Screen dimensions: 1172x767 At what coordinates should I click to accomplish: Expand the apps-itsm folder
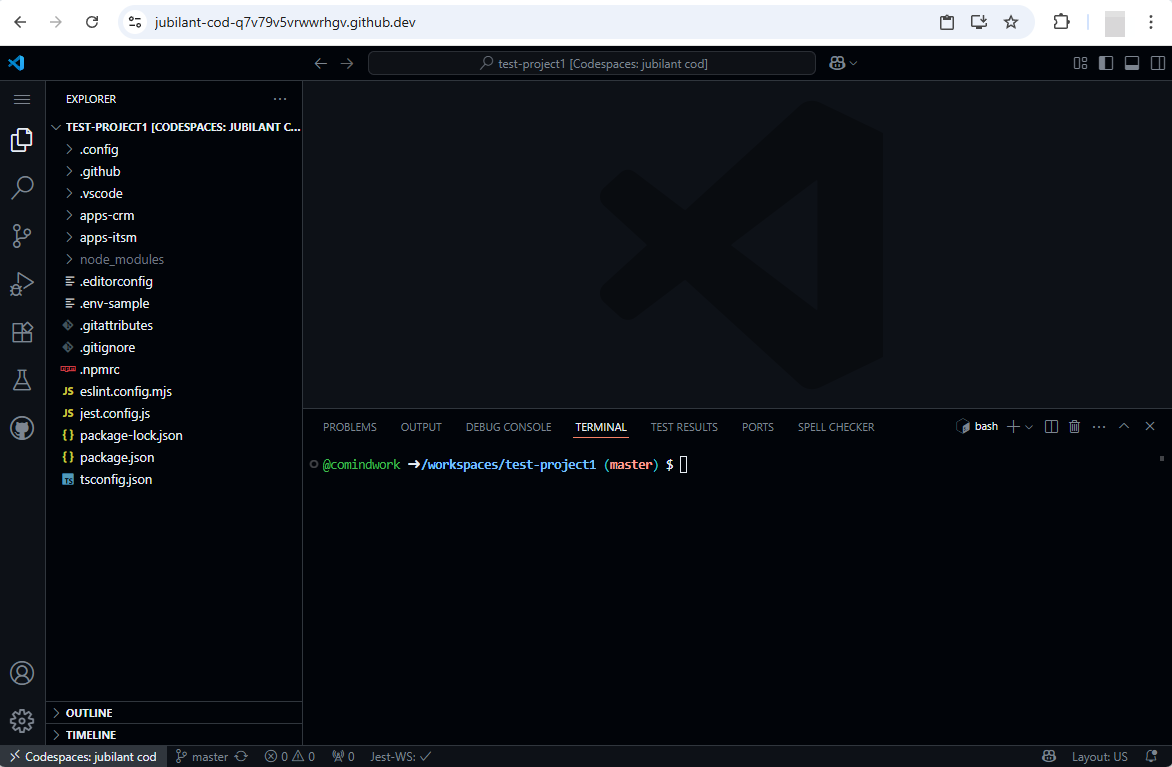click(x=174, y=238)
